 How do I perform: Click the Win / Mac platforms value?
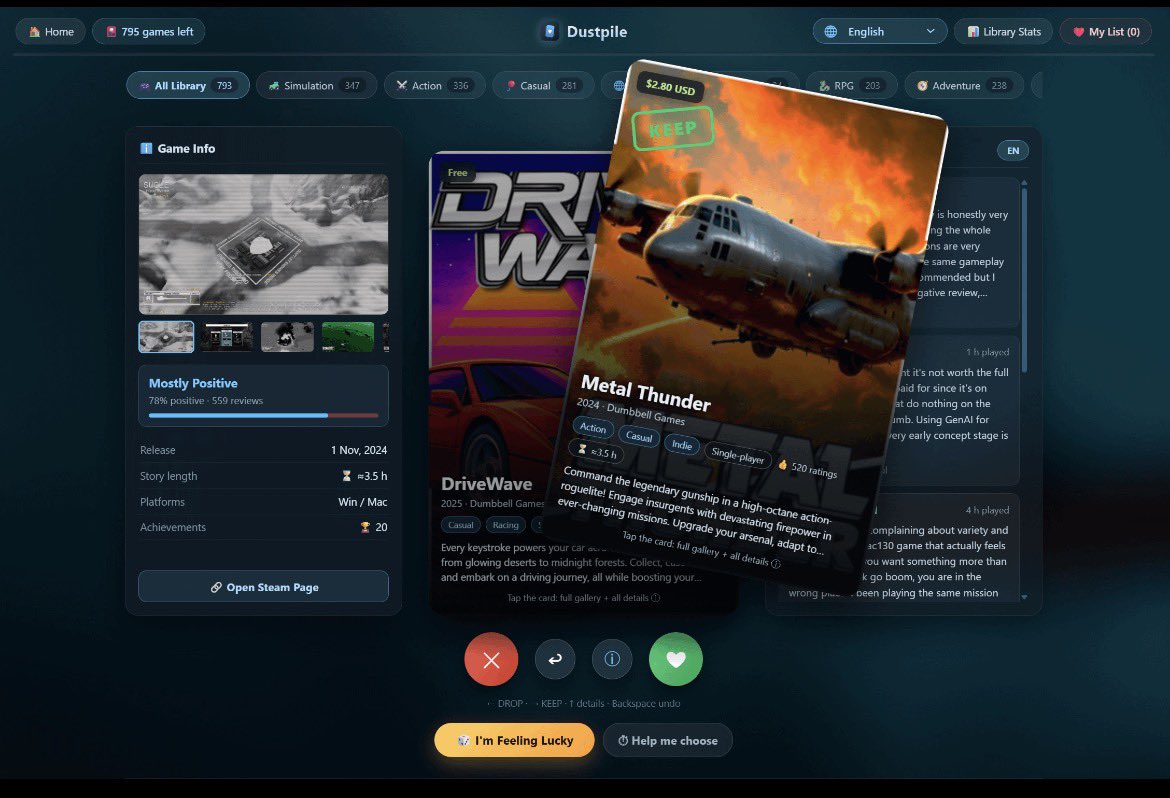click(363, 502)
